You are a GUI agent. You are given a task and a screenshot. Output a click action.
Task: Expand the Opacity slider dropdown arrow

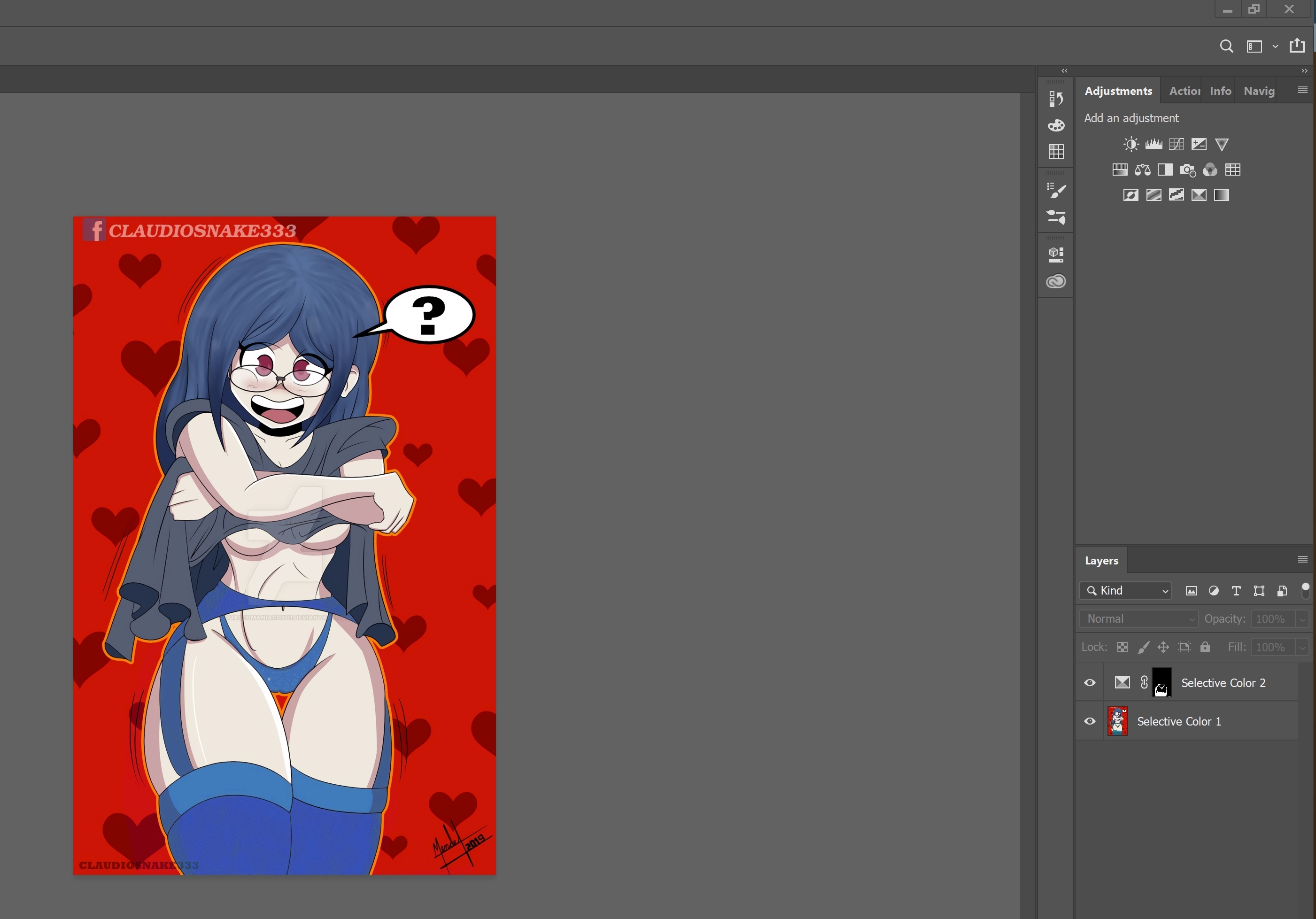click(1301, 619)
